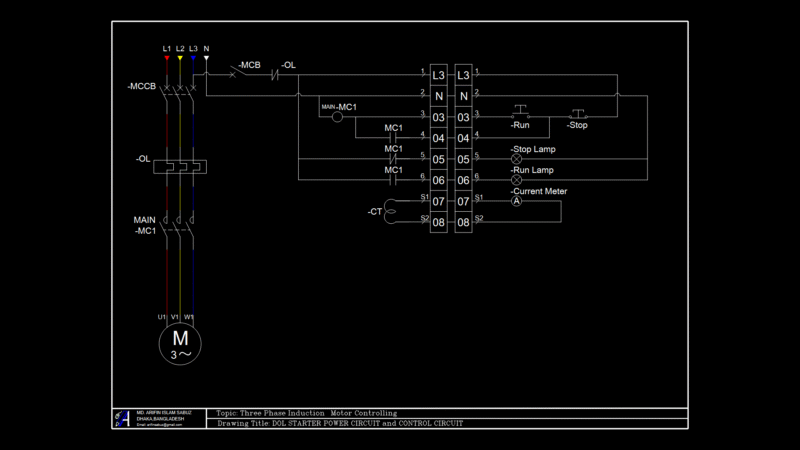
Task: Select left terminal block 07
Action: pyautogui.click(x=439, y=202)
